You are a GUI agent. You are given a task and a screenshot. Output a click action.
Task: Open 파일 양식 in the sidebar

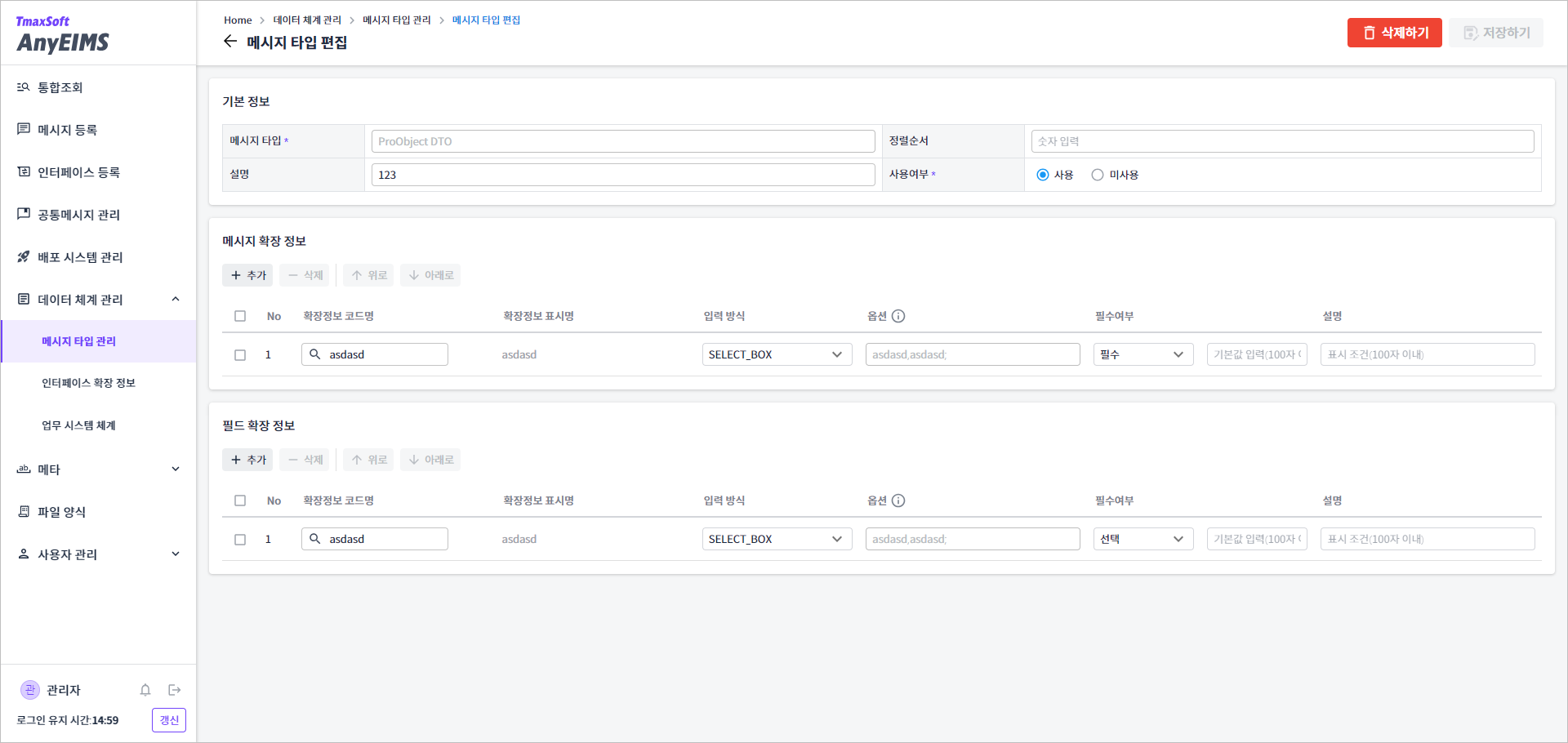[98, 512]
